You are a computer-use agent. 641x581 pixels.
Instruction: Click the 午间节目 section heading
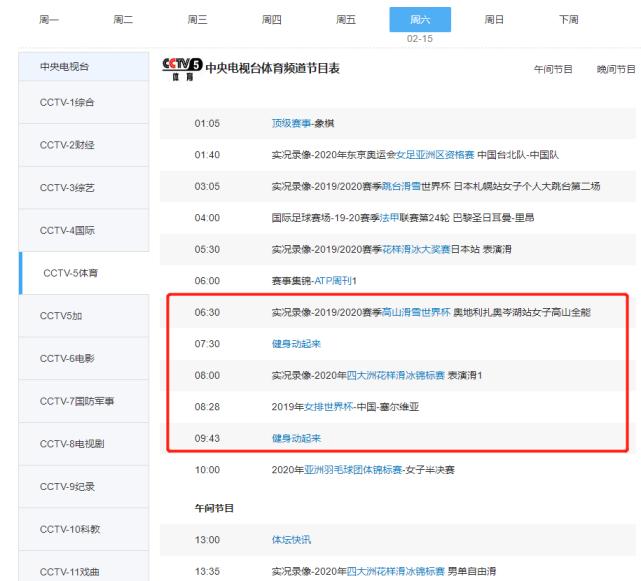coord(214,508)
